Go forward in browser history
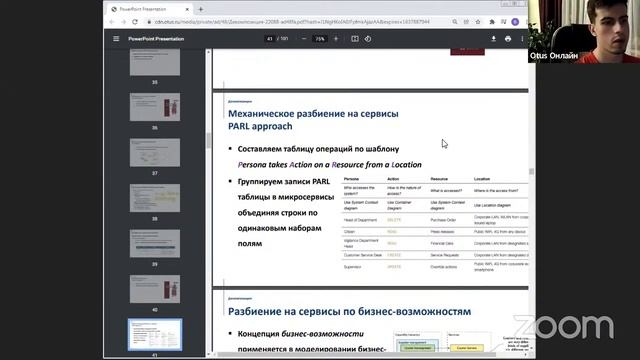 [x=123, y=22]
